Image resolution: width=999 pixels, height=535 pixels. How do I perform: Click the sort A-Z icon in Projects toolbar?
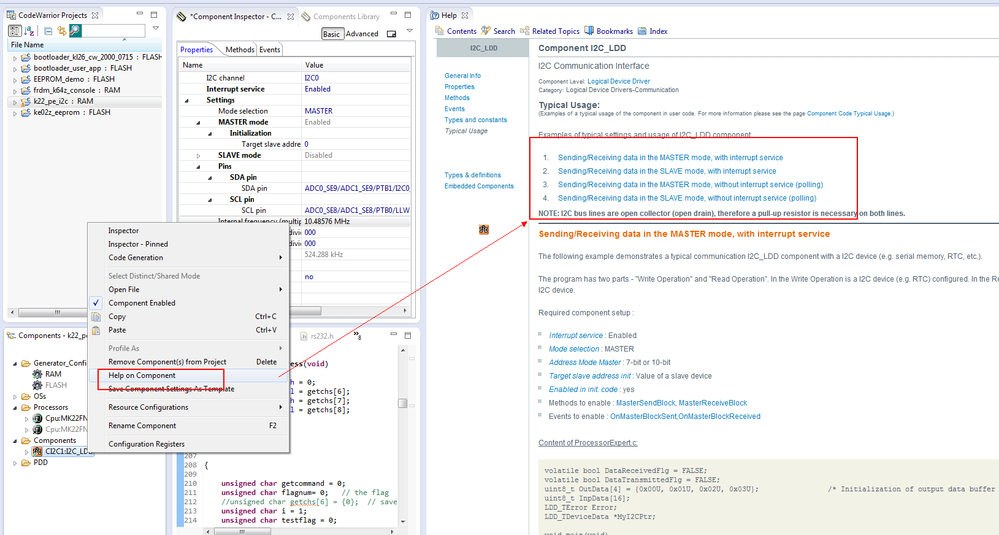[x=29, y=31]
